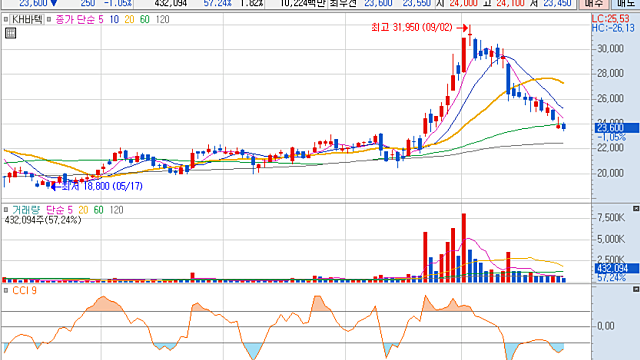The width and height of the screenshot is (640, 360).
Task: Click the 거래량 volume indicator label
Action: tap(26, 210)
